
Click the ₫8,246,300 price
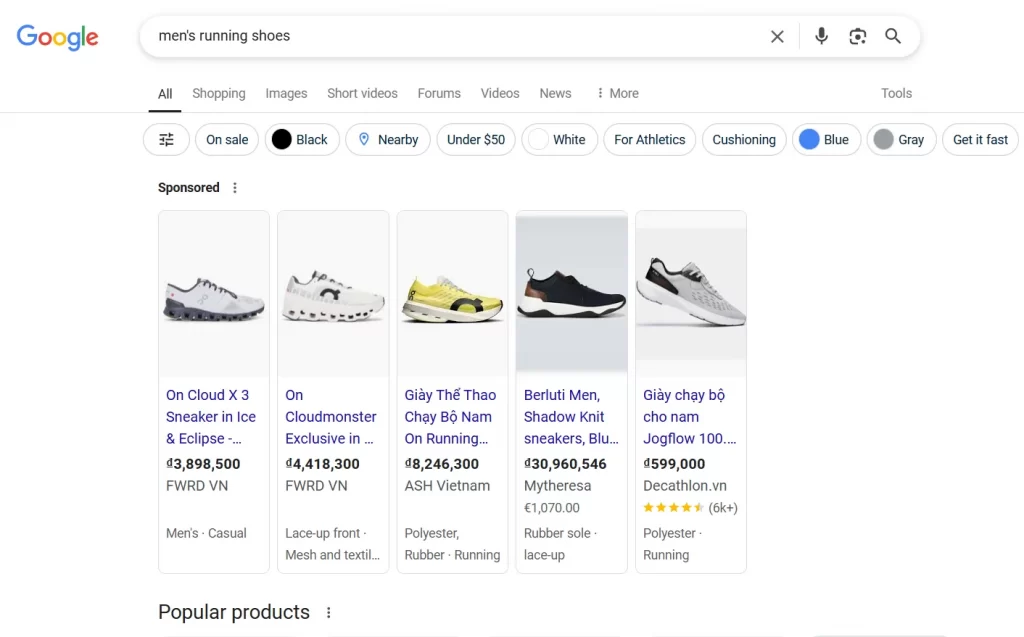click(x=441, y=464)
